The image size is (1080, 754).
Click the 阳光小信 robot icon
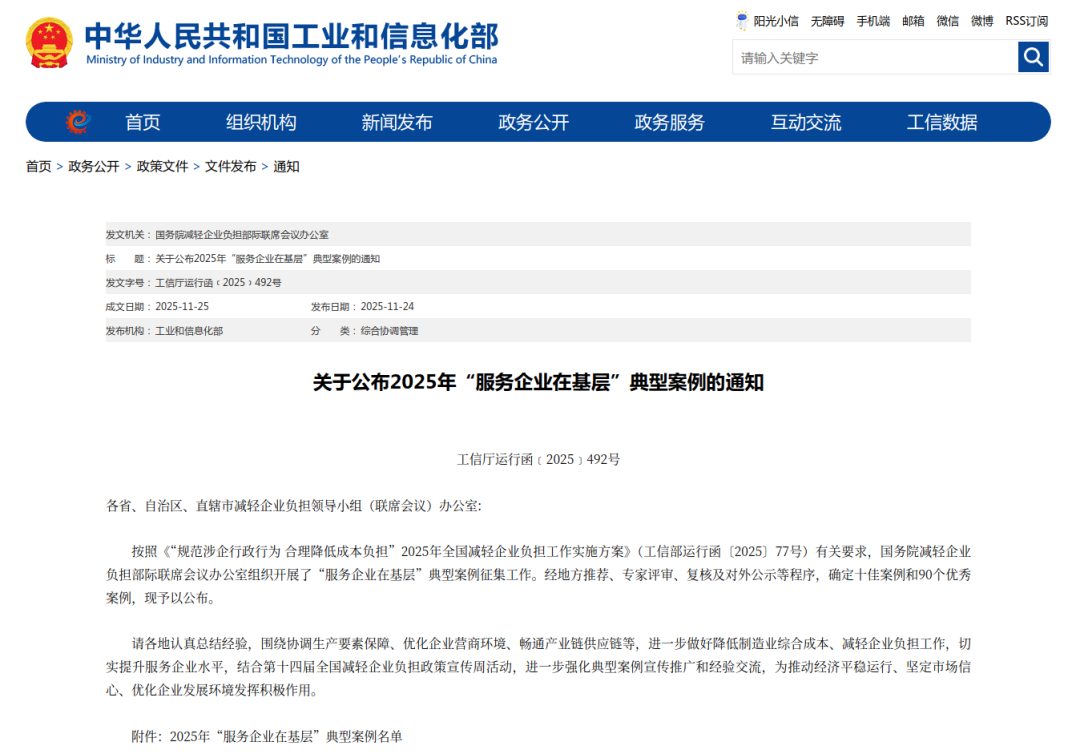[742, 20]
